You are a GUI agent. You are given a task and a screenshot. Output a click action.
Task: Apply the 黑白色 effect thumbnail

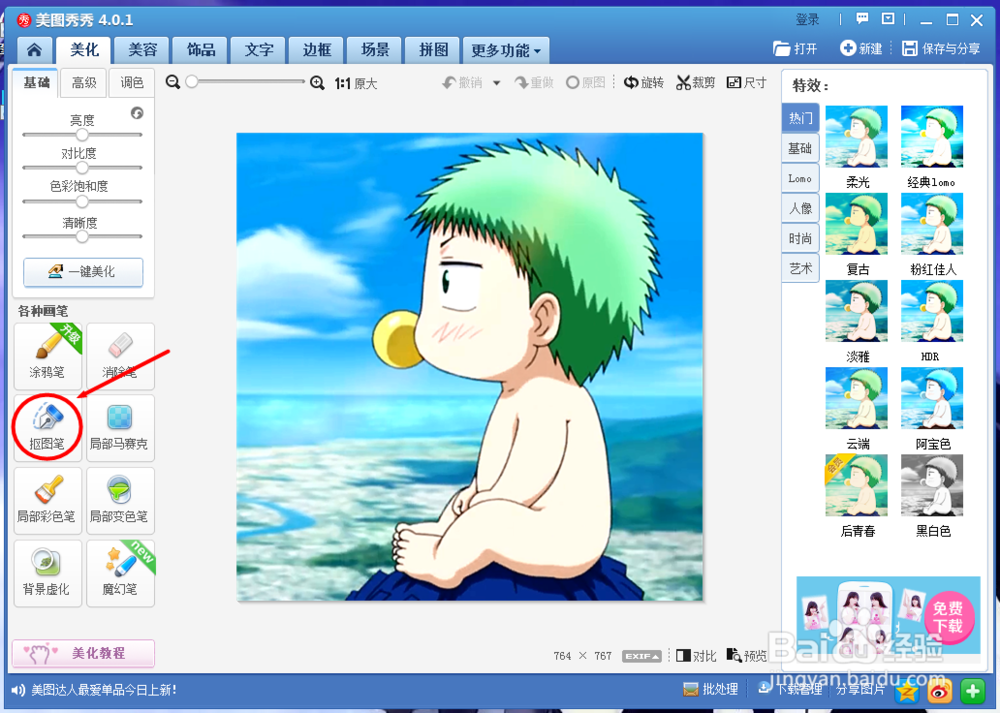[932, 485]
